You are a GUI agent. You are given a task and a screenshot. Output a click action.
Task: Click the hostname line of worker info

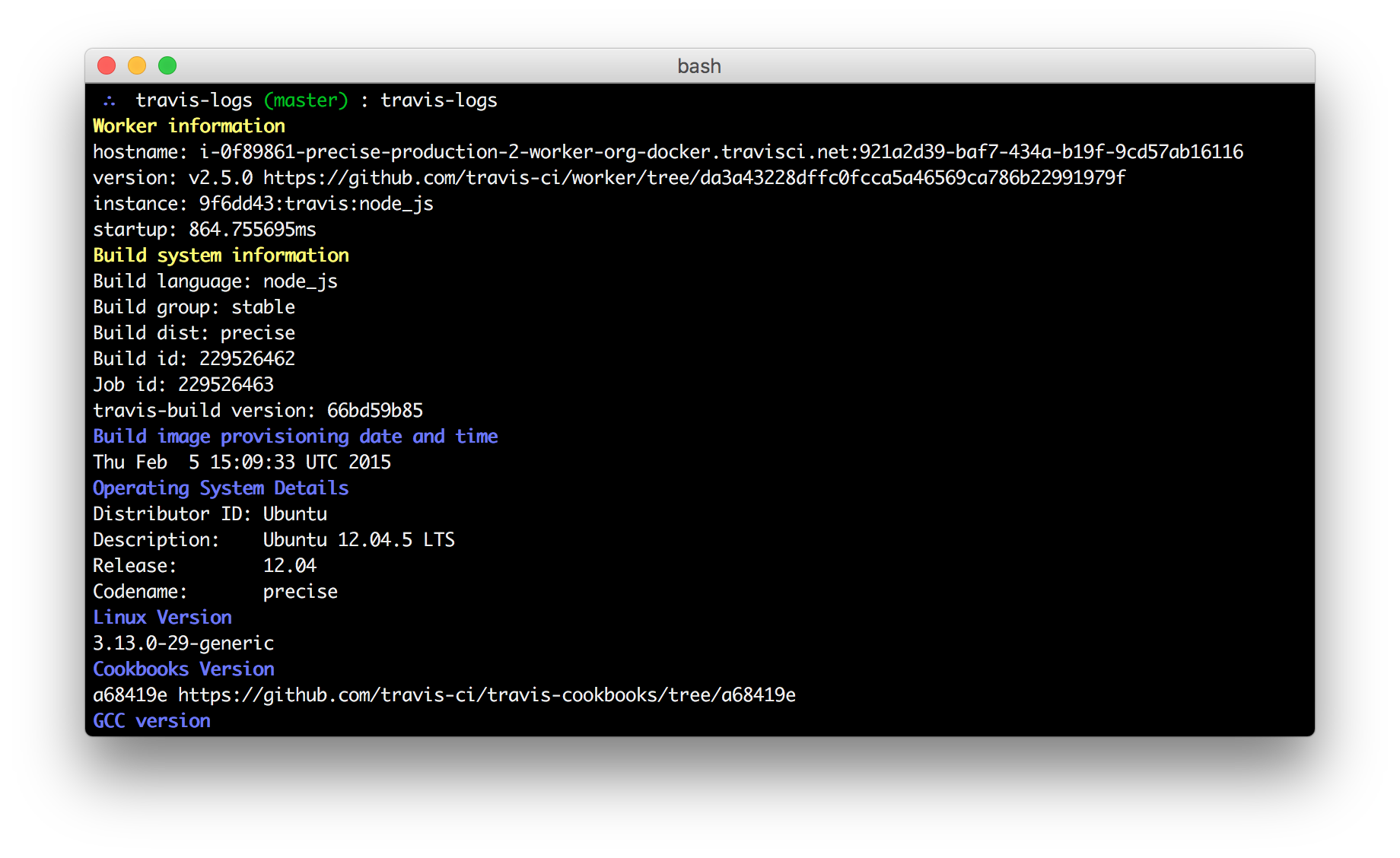click(x=668, y=152)
